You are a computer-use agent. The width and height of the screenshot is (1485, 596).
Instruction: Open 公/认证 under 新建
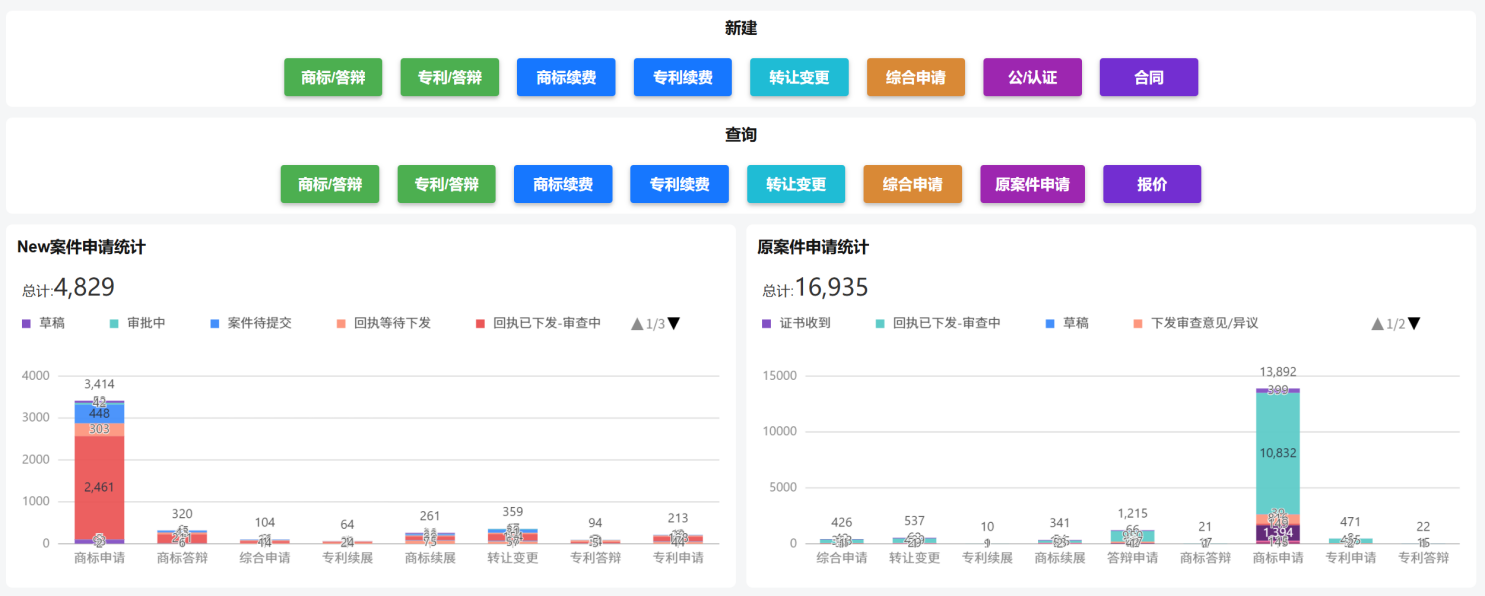(x=1032, y=77)
